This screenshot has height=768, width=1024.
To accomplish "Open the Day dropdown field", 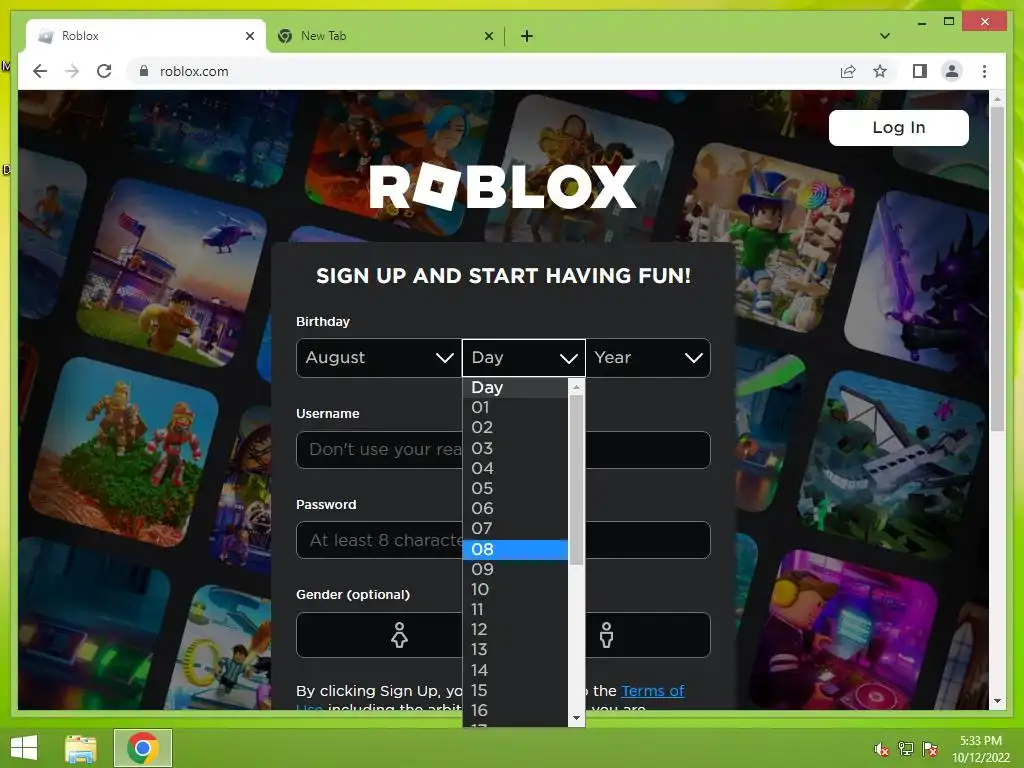I will tap(523, 358).
